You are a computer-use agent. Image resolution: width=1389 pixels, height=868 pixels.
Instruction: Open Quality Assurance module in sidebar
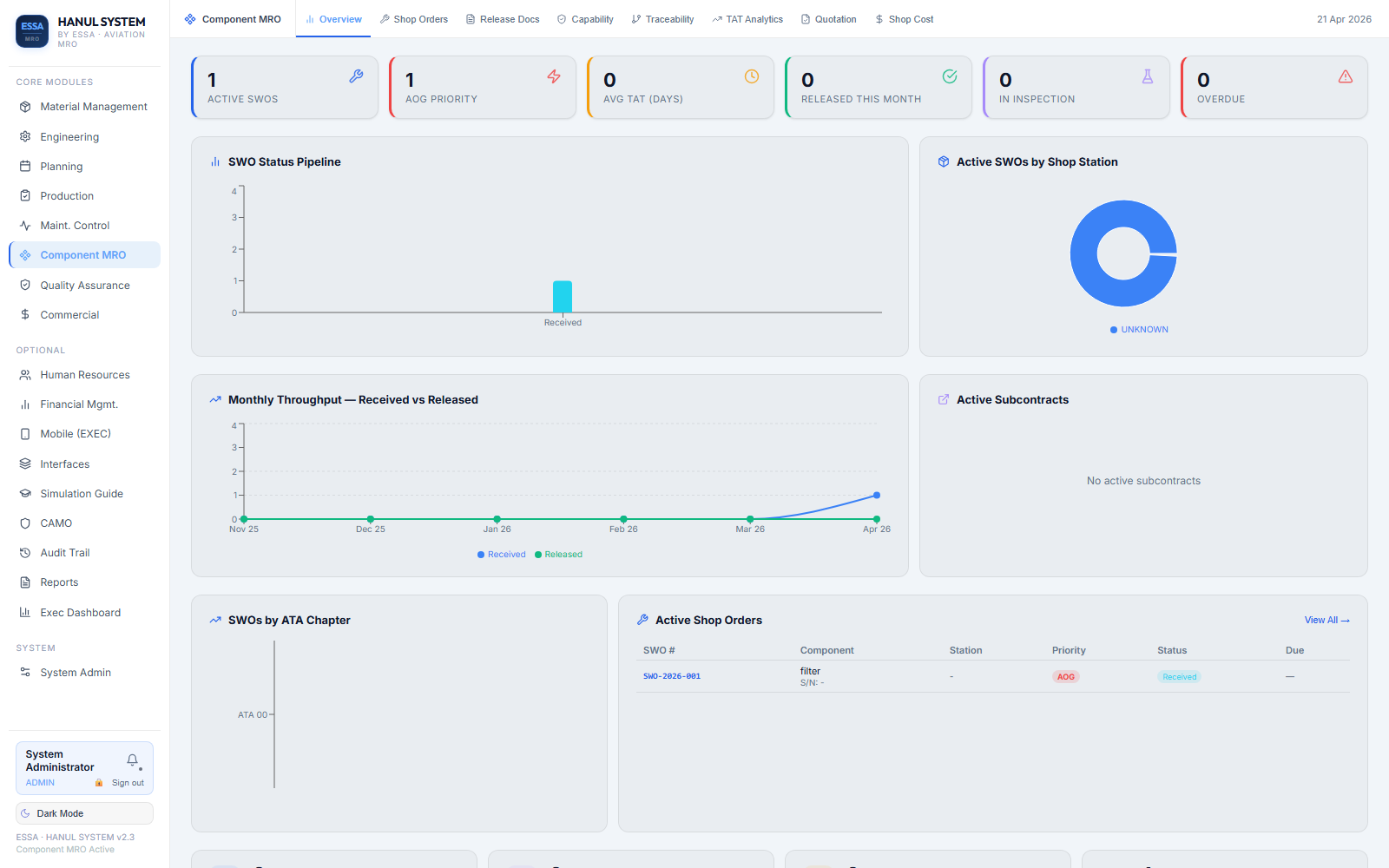click(x=84, y=286)
